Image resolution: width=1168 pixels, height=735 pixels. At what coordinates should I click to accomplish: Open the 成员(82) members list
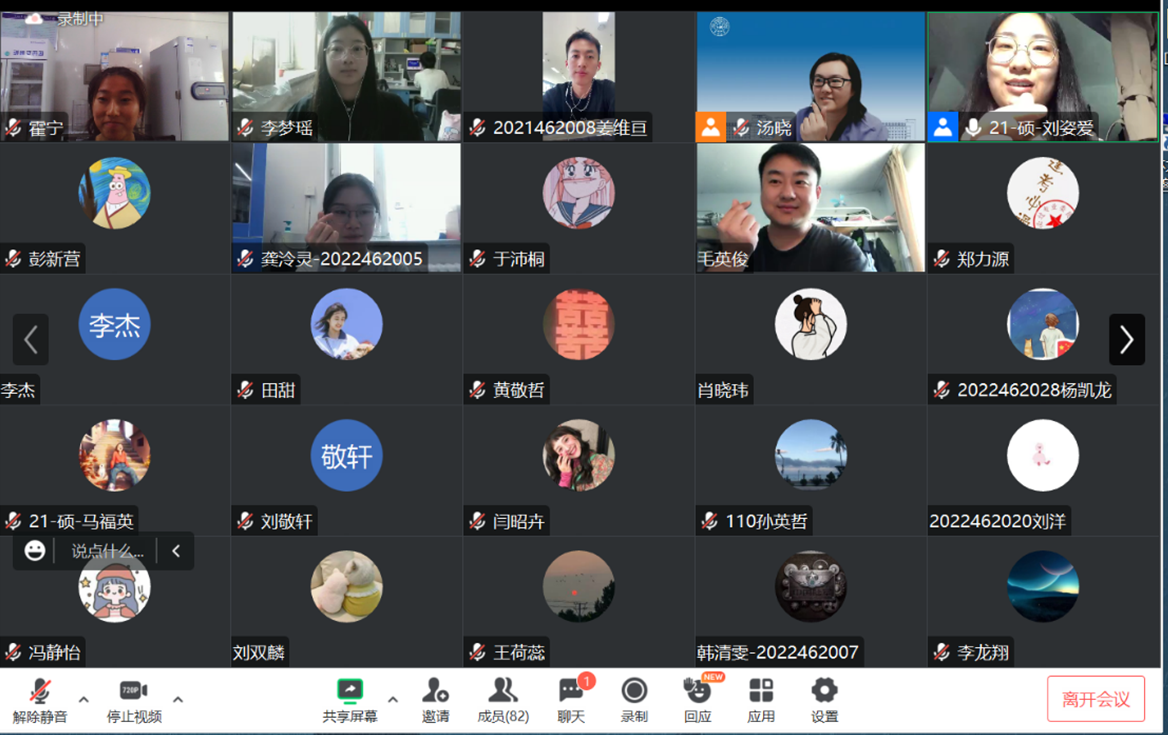tap(503, 699)
